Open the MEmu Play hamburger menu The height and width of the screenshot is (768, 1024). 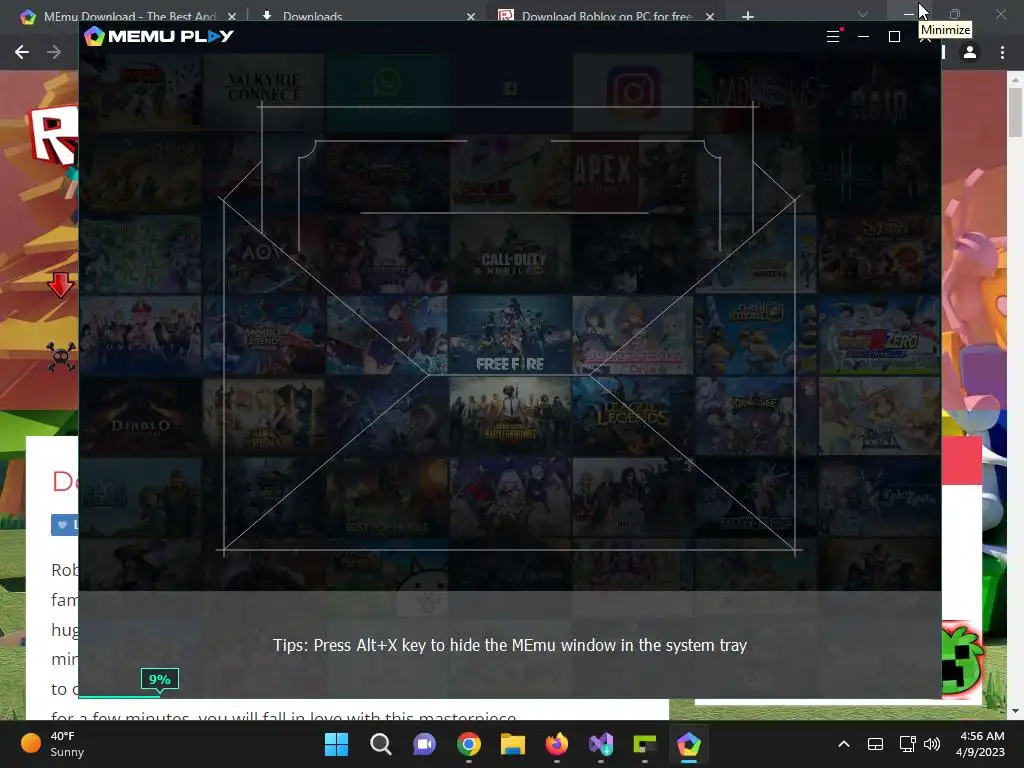tap(833, 37)
